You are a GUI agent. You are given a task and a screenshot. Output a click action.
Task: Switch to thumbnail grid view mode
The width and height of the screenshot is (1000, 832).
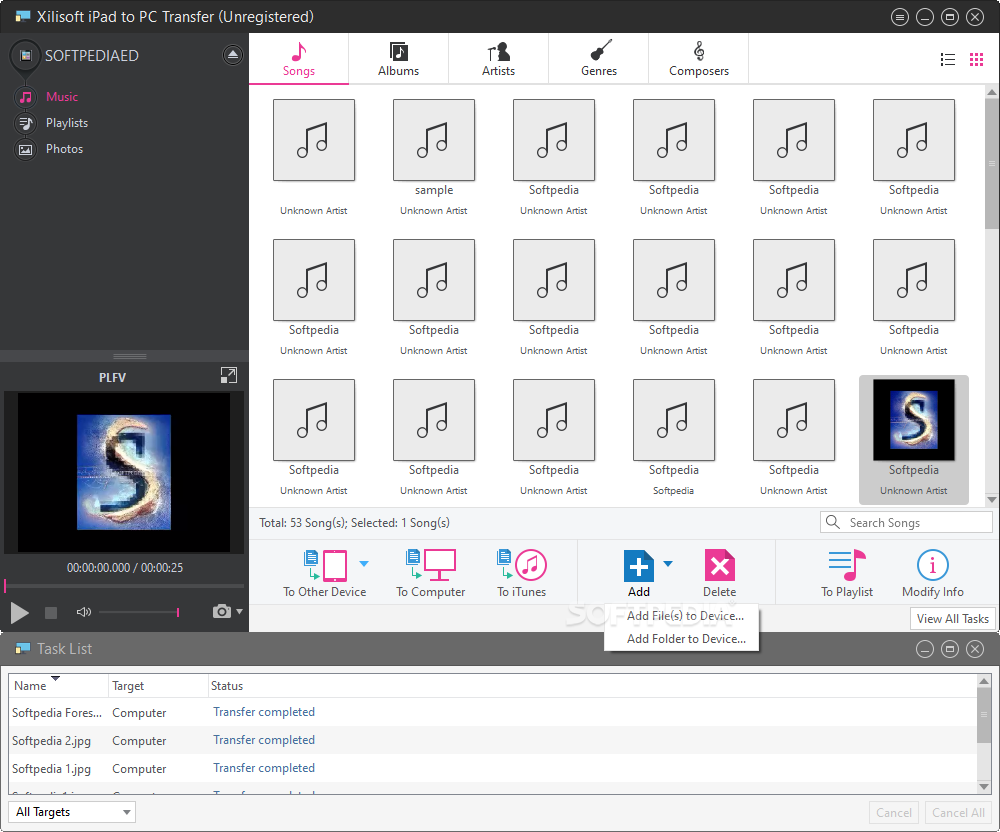(976, 59)
